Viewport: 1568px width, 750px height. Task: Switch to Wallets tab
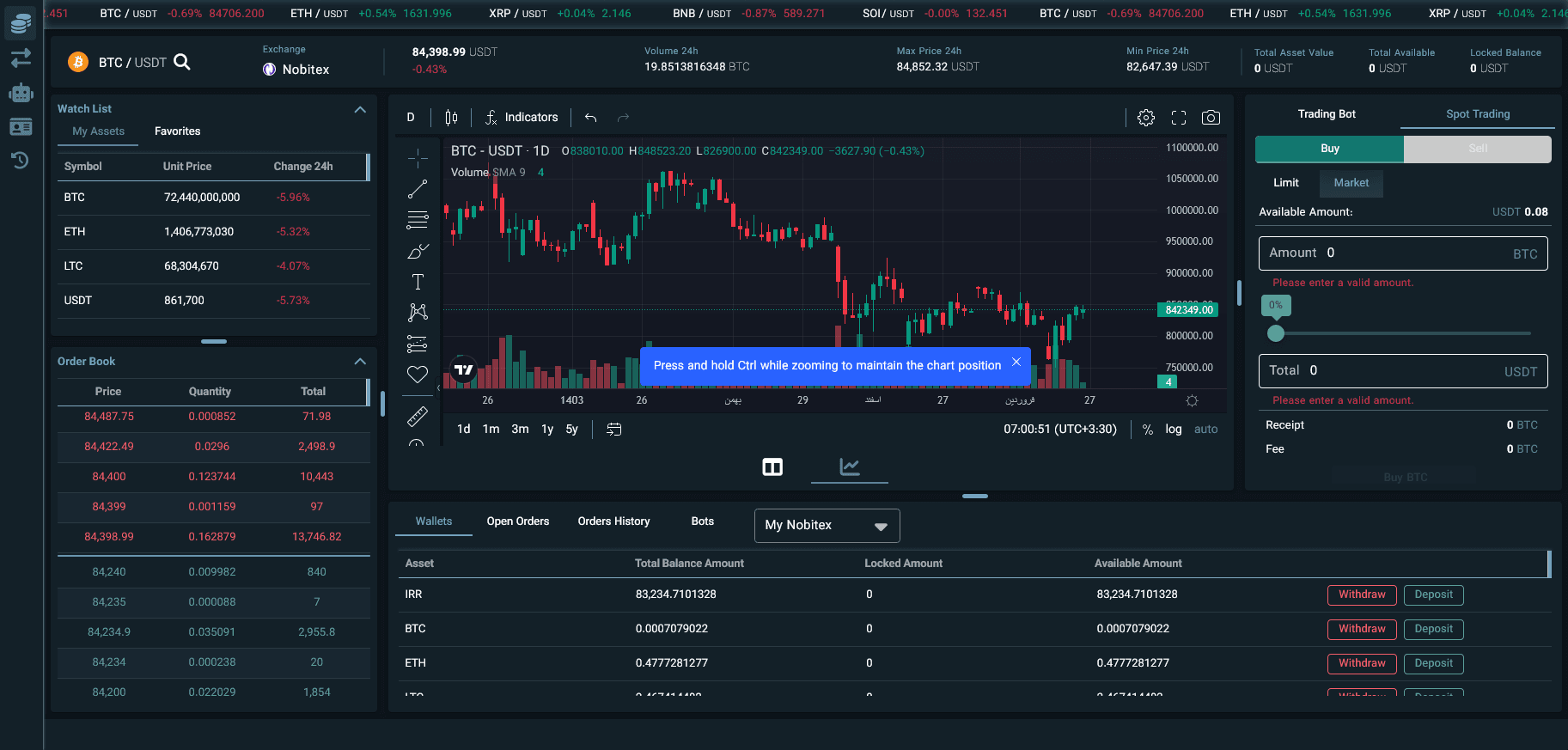pyautogui.click(x=434, y=521)
